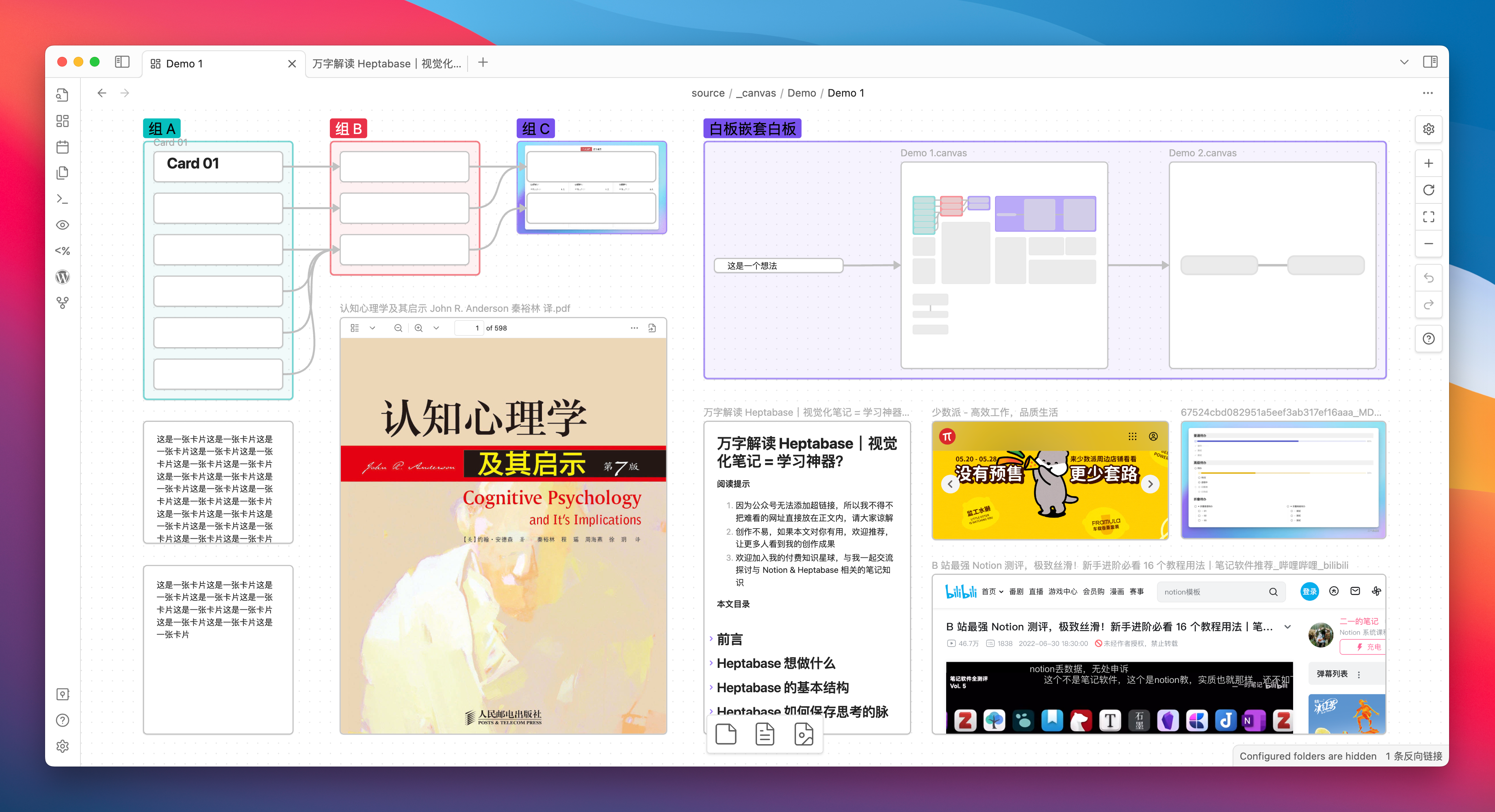Expand the 前言 heading fold arrow
This screenshot has width=1495, height=812.
pos(711,639)
